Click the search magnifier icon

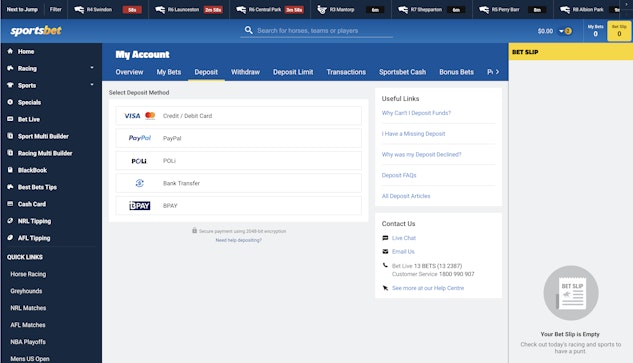click(x=249, y=30)
